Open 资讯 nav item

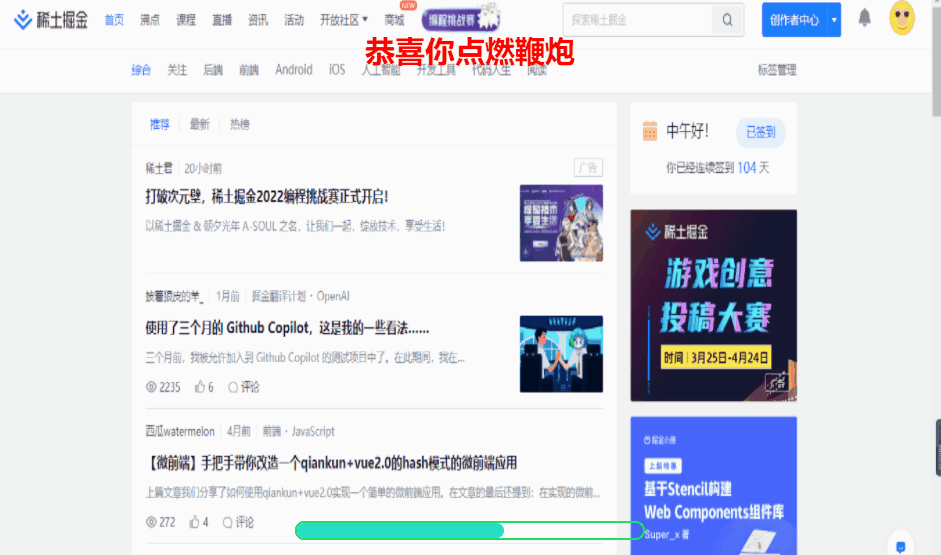coord(258,20)
